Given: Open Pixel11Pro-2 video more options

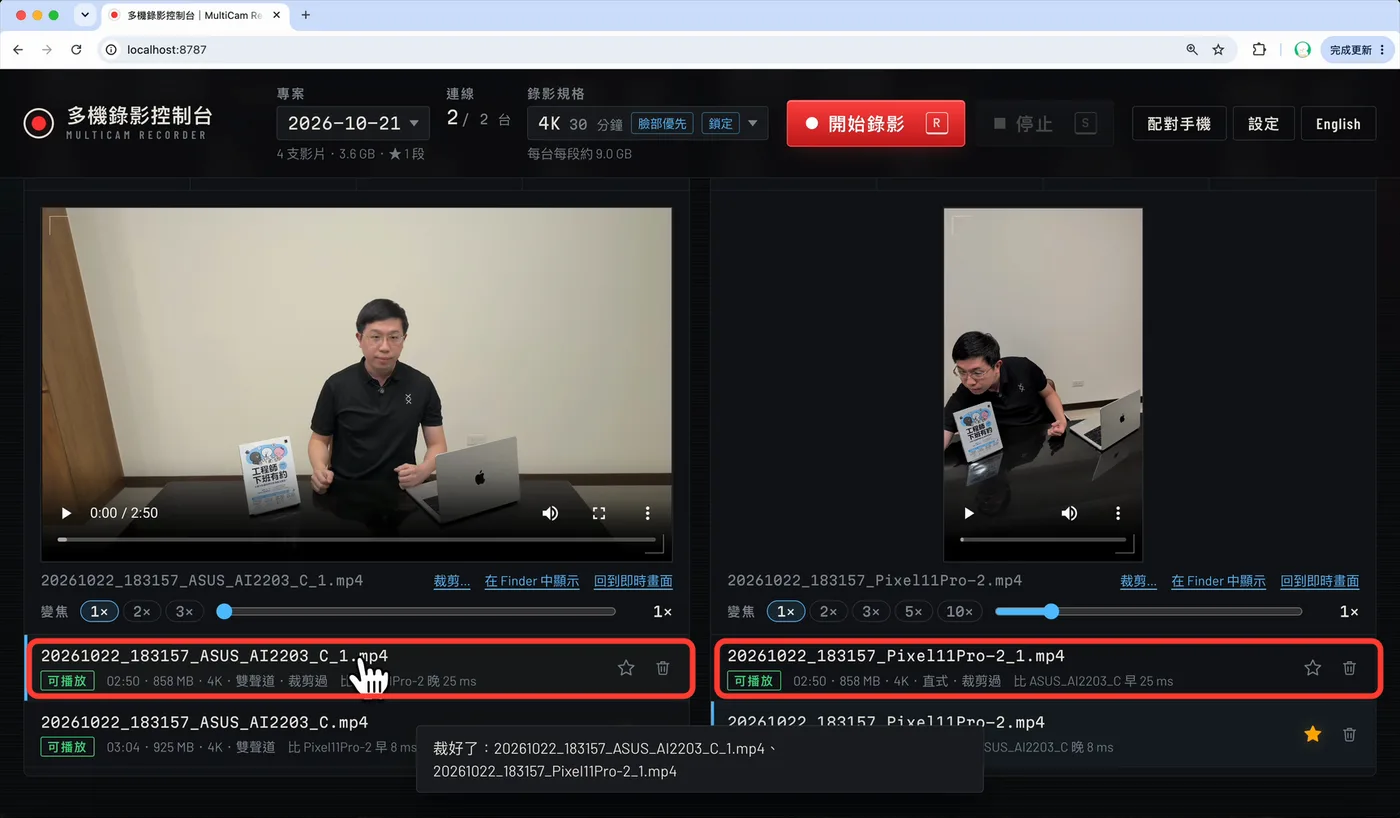Looking at the screenshot, I should point(1118,513).
